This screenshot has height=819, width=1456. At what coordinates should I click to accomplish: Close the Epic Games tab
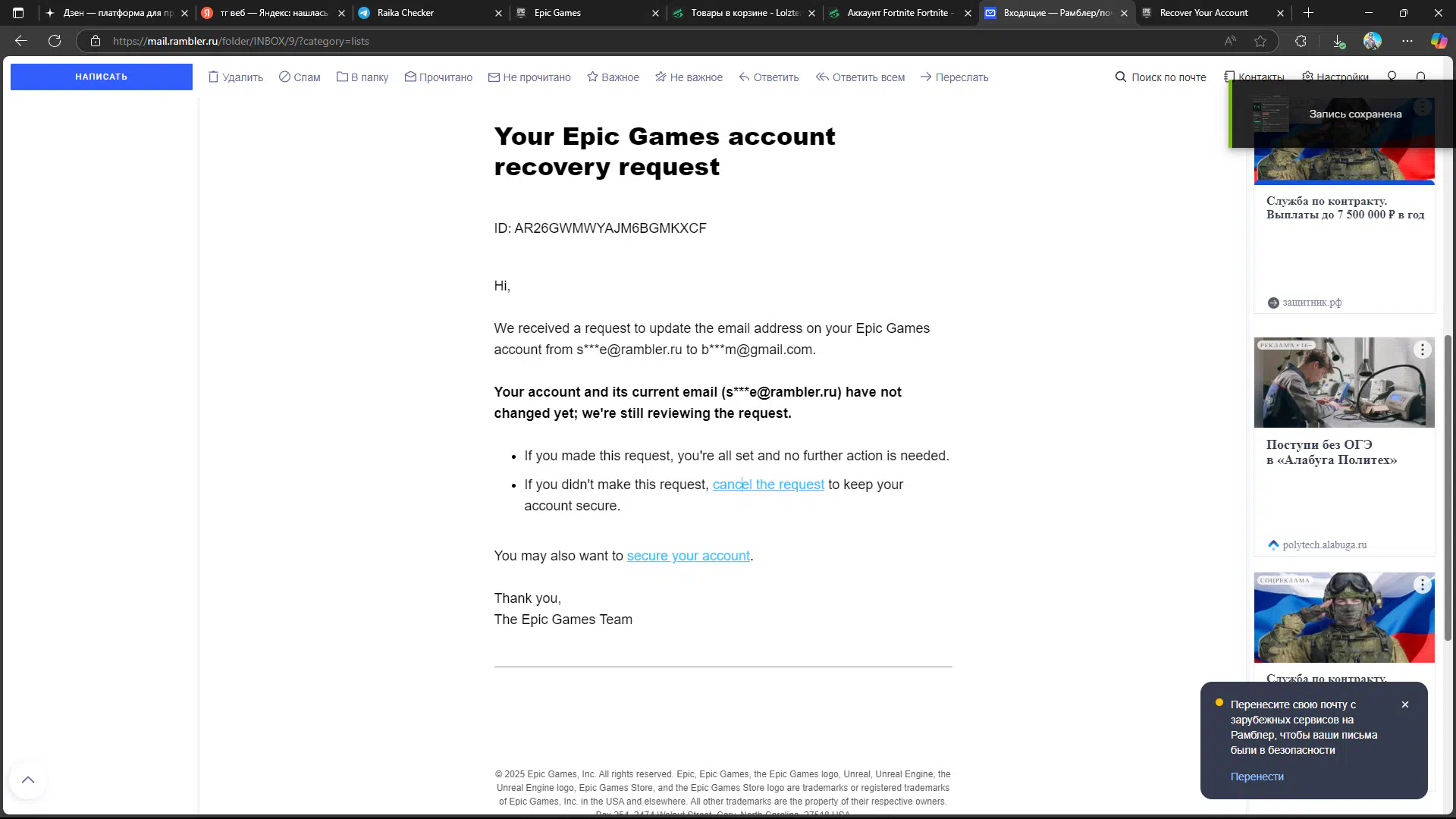(x=656, y=13)
